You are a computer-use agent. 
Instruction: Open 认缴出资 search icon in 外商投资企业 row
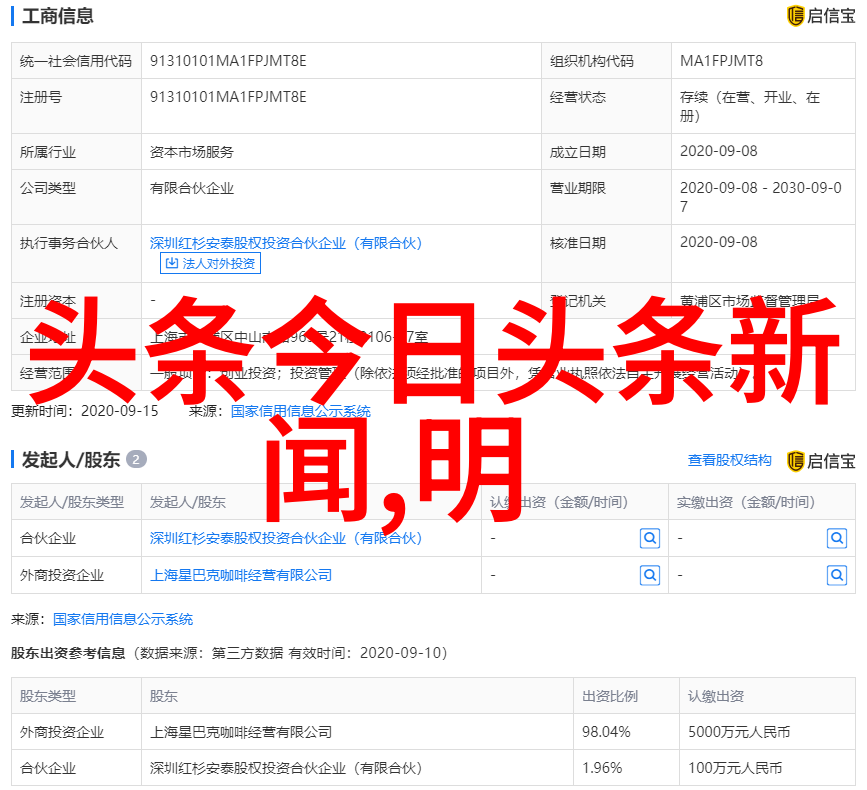pyautogui.click(x=650, y=576)
